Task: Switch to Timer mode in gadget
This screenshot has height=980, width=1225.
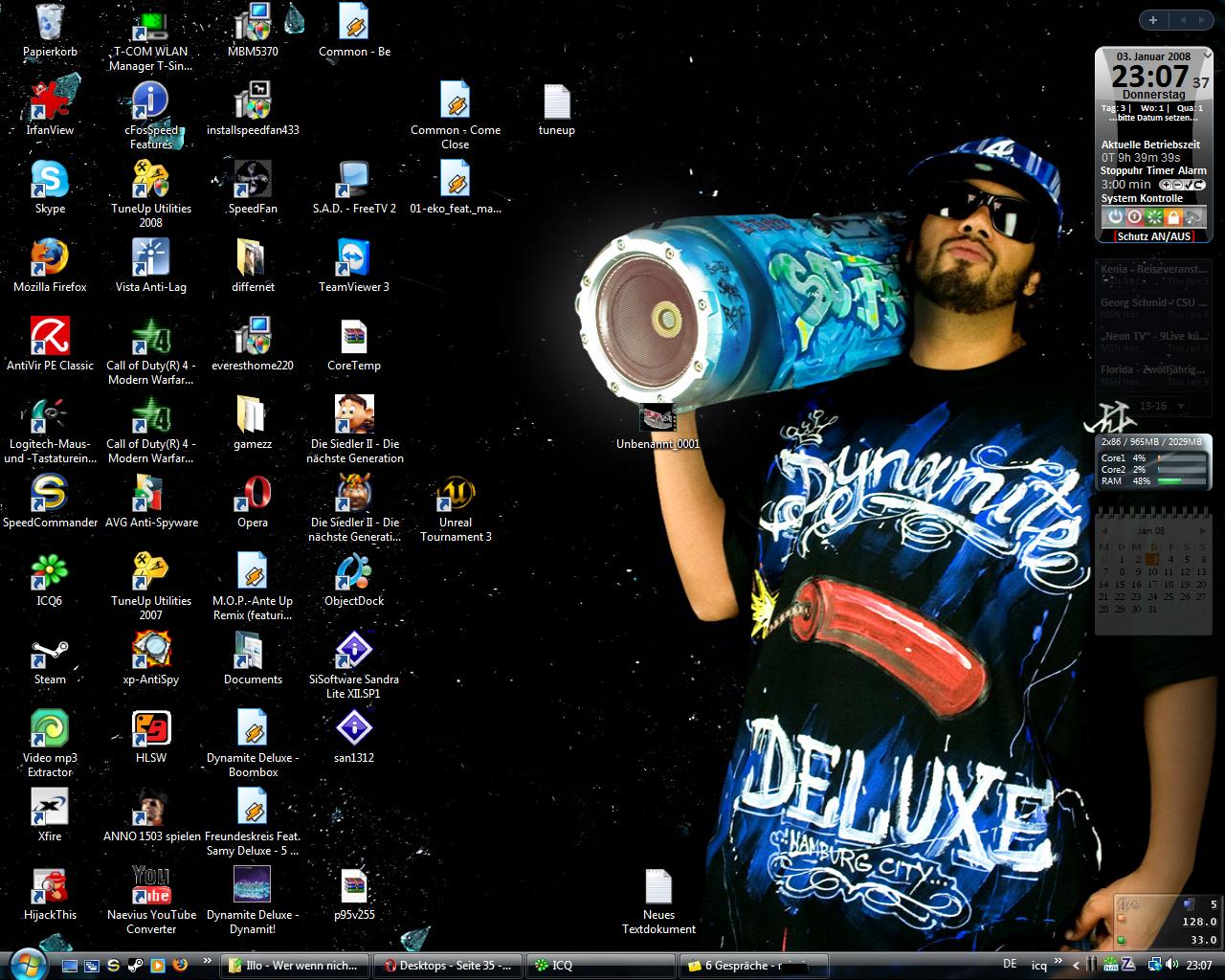Action: 1161,170
